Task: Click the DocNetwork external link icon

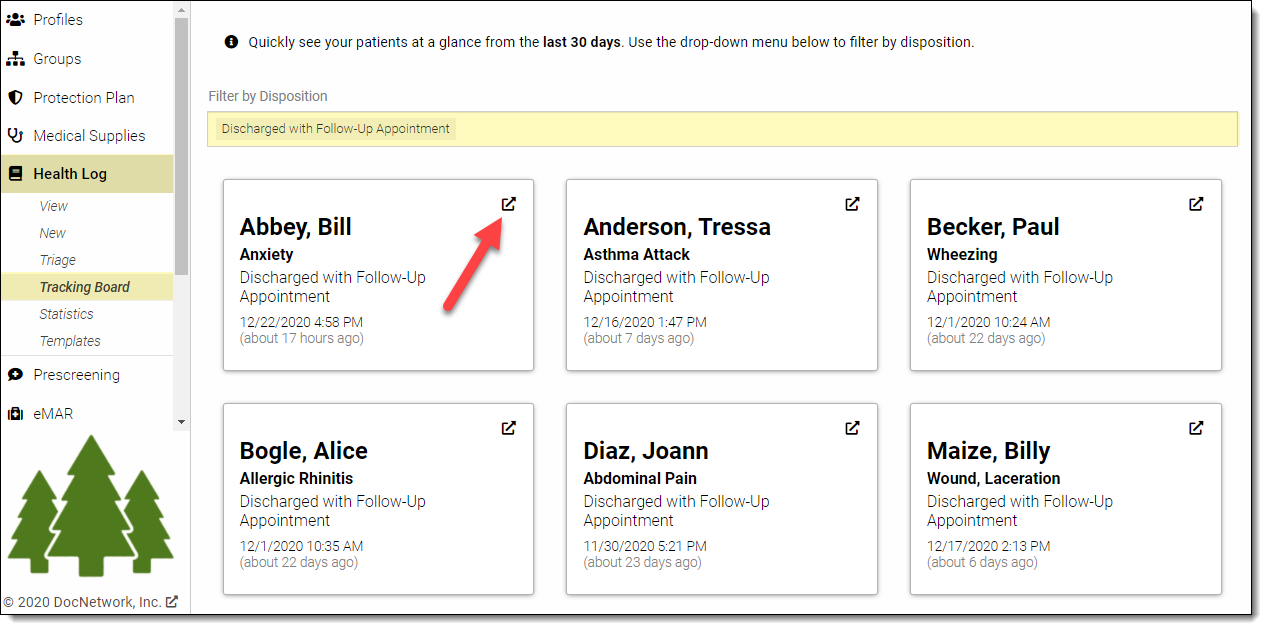Action: coord(172,602)
